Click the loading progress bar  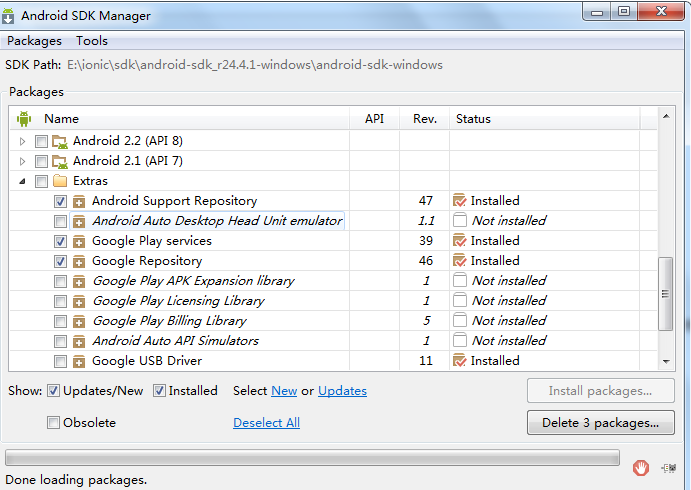(x=312, y=458)
